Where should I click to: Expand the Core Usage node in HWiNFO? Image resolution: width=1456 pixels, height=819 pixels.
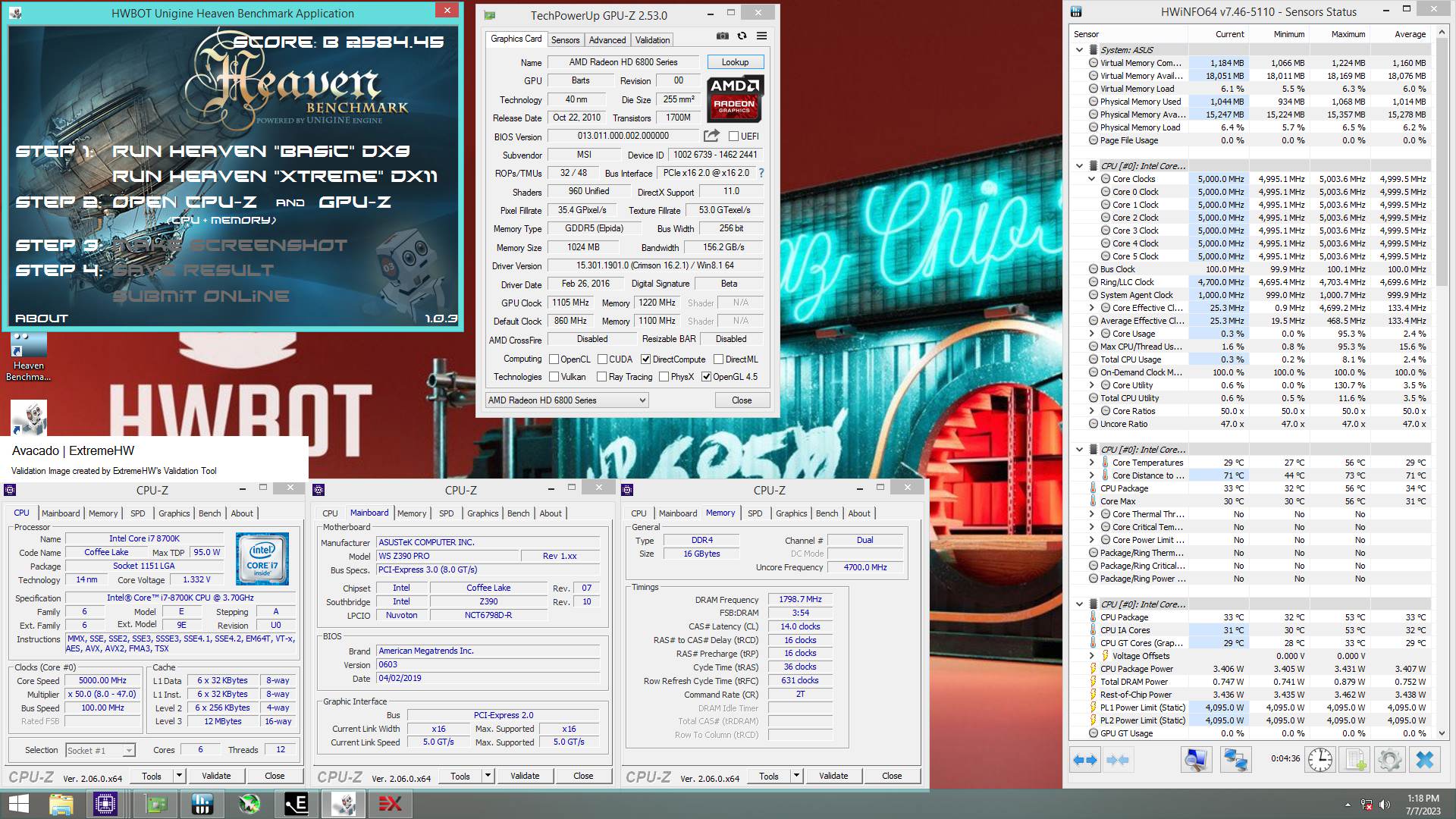click(x=1091, y=334)
